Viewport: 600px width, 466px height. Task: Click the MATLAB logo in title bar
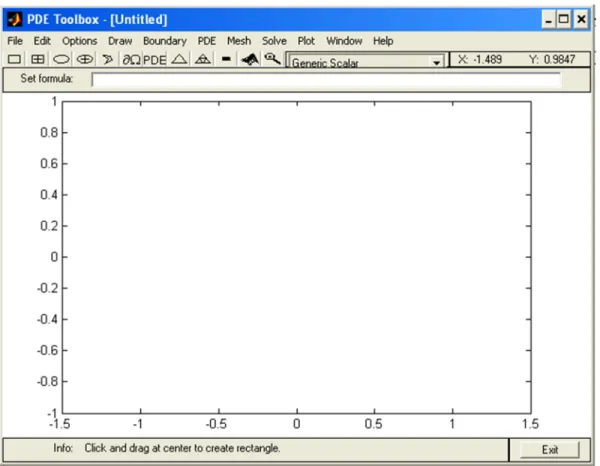tap(15, 19)
